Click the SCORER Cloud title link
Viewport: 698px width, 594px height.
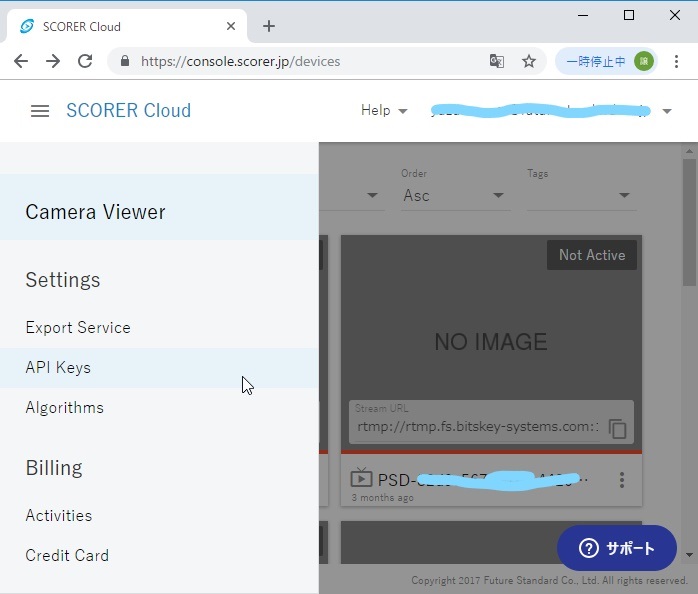point(129,110)
